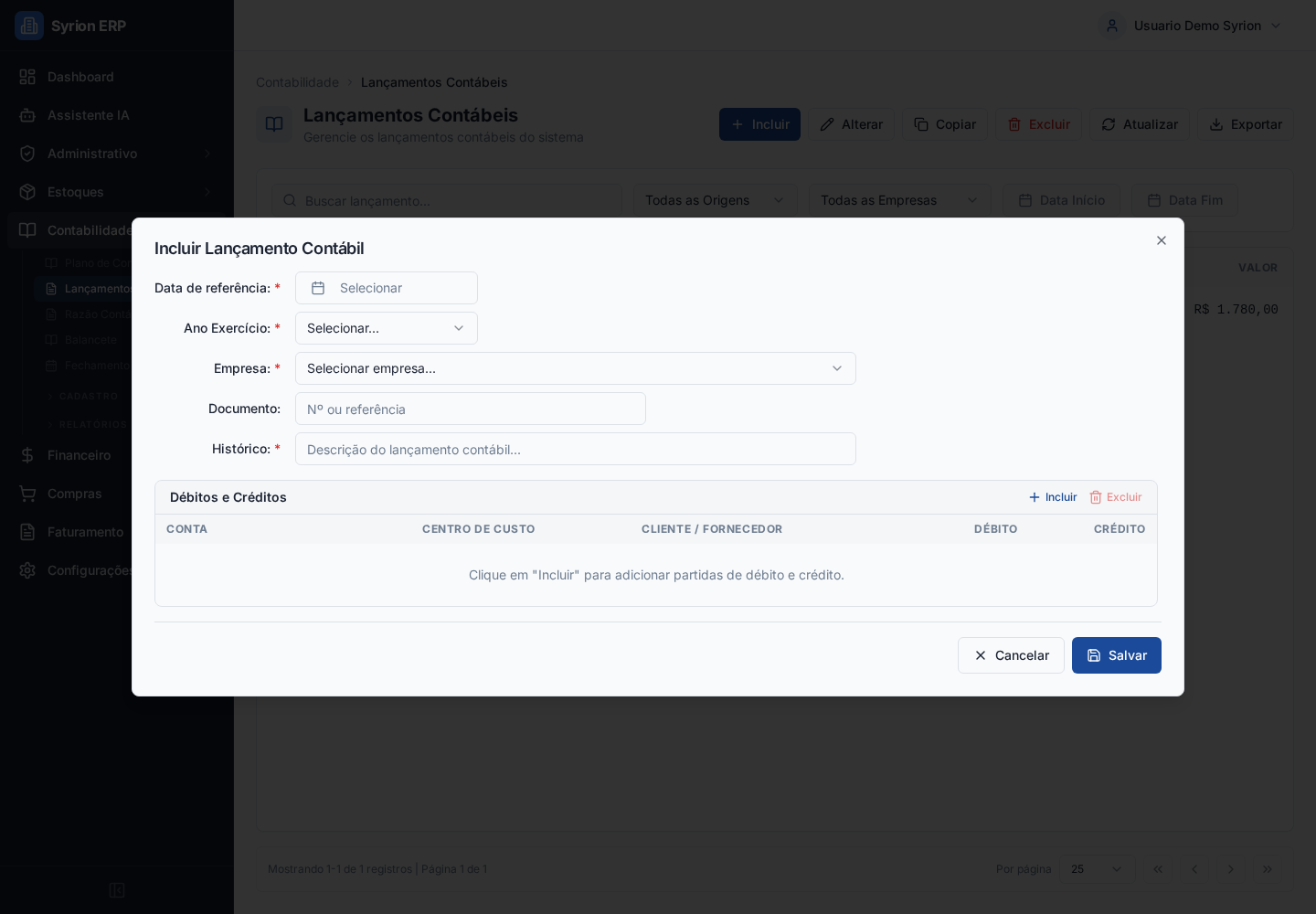Focus the Histórico description field
1316x914 pixels.
(576, 449)
